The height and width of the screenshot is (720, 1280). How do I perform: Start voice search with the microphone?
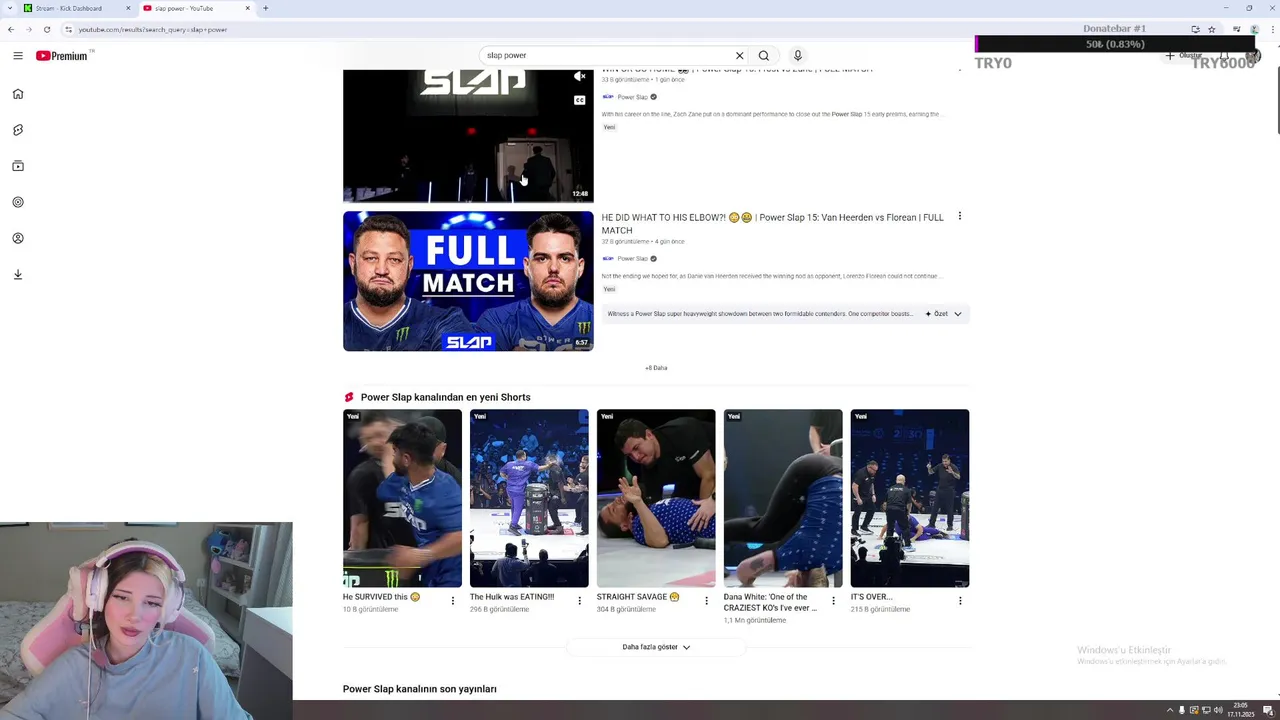click(797, 56)
